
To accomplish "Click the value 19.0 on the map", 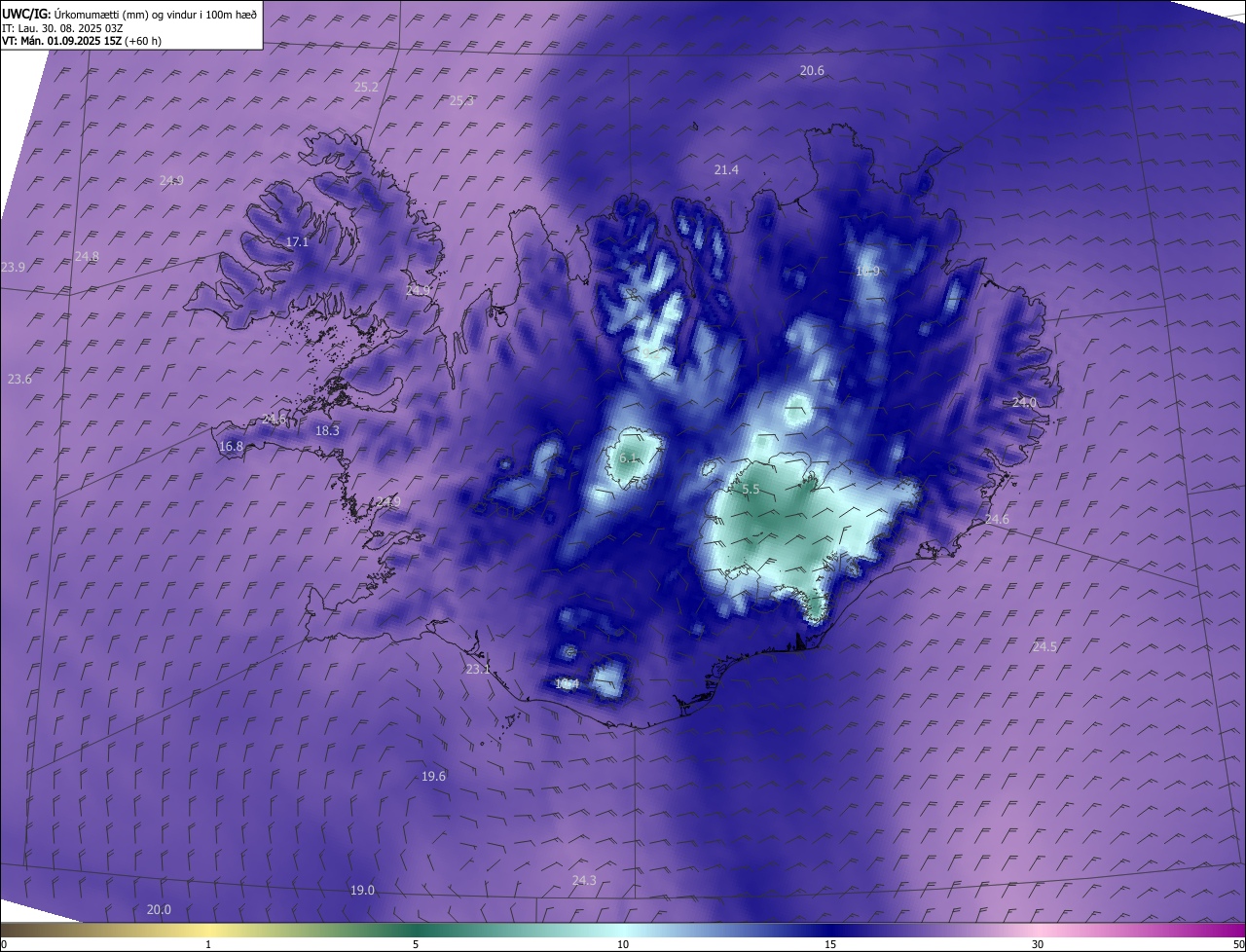I will pos(362,891).
